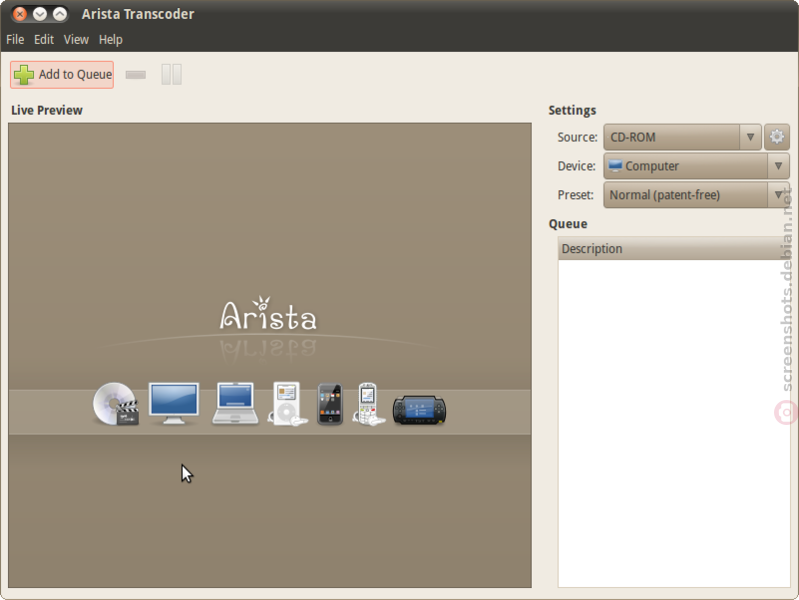The height and width of the screenshot is (600, 799).
Task: Click the DVD disc with clapperboard icon
Action: pos(116,404)
